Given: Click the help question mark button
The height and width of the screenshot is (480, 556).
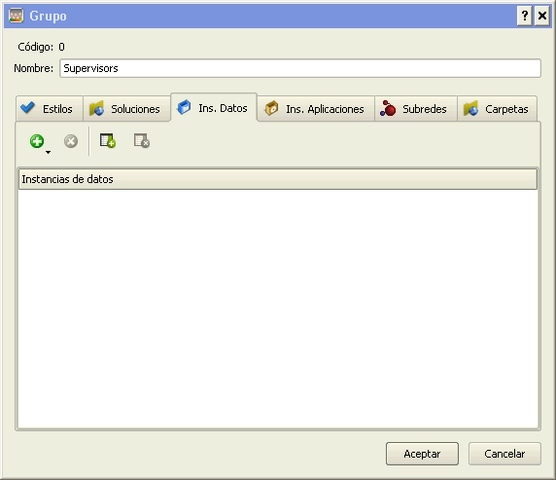Looking at the screenshot, I should click(524, 16).
